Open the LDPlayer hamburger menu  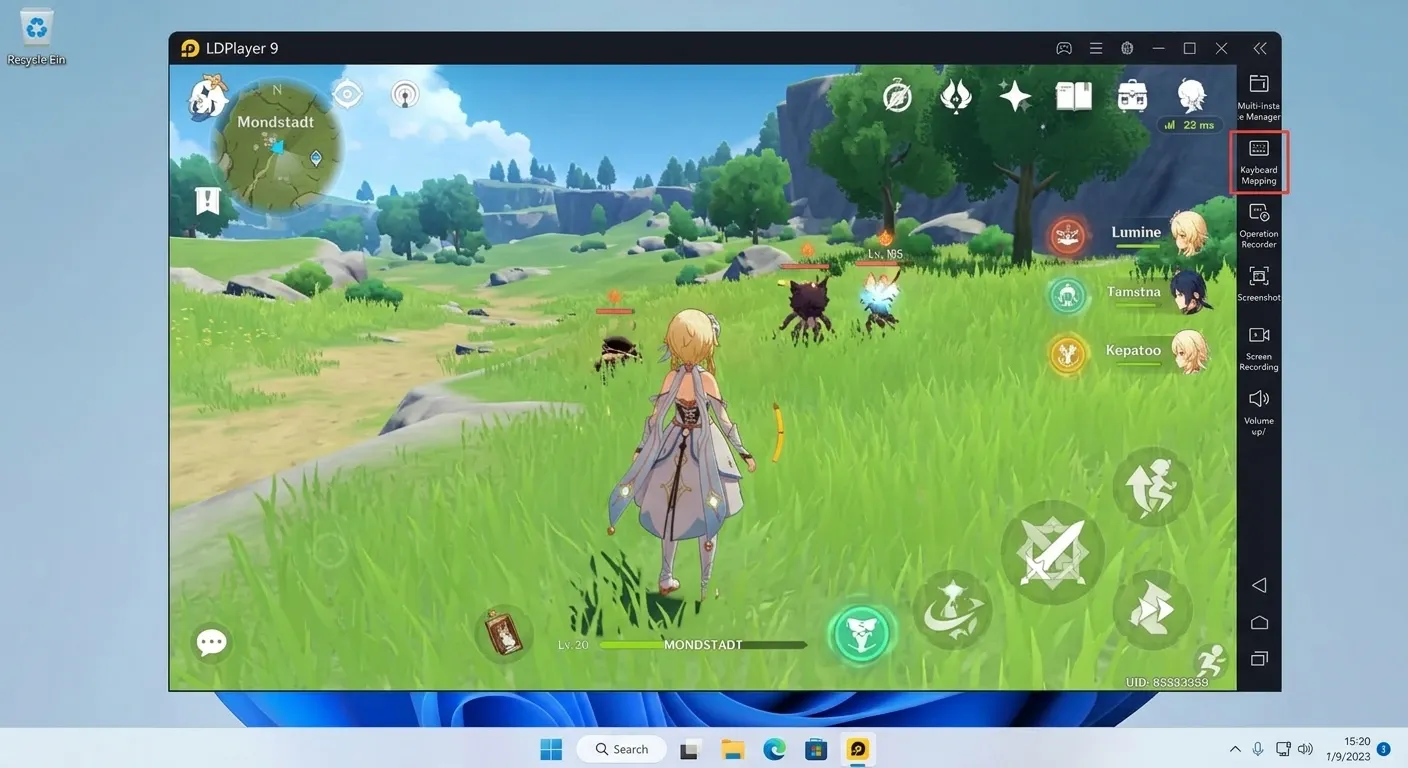[x=1096, y=48]
